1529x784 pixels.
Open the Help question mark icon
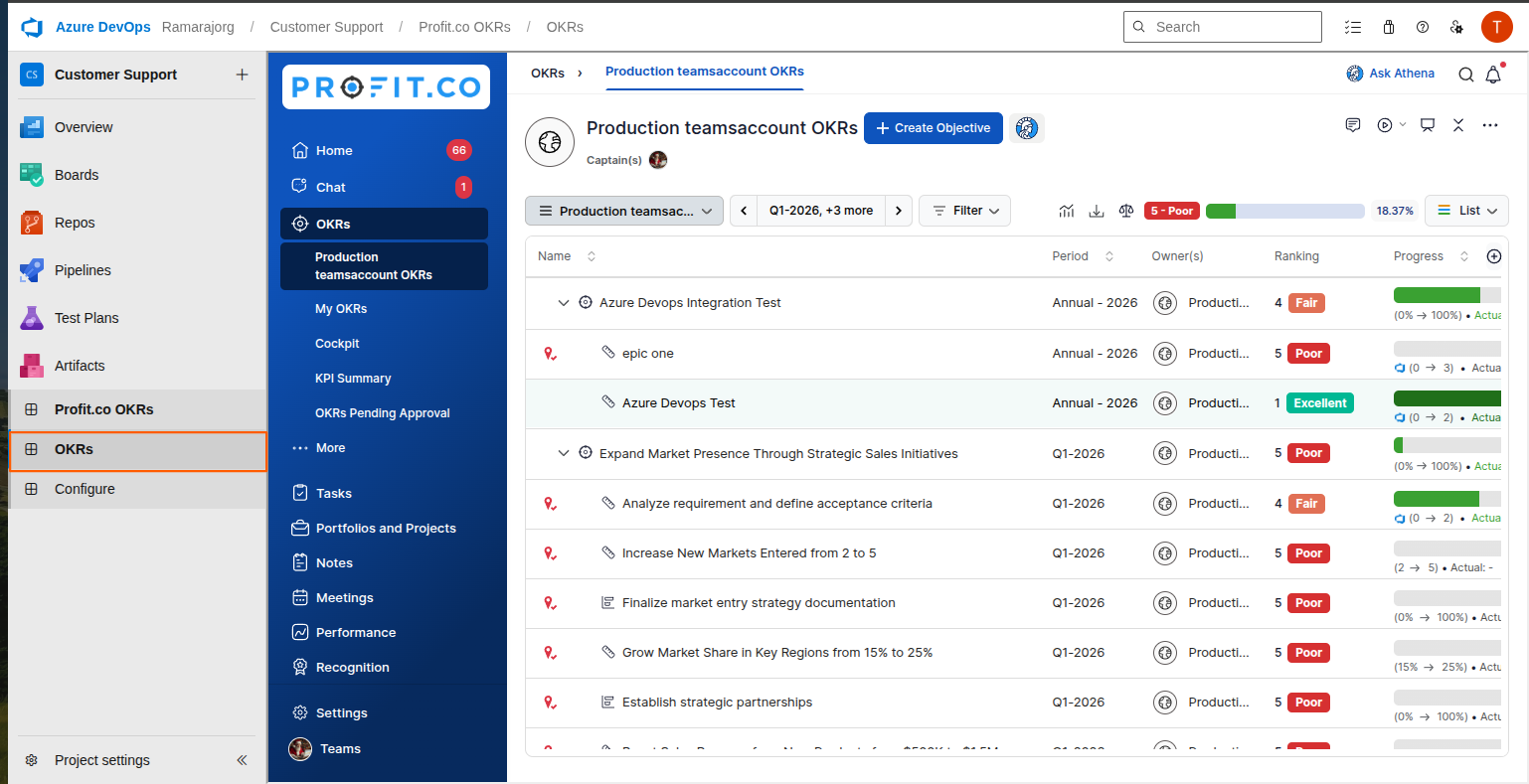[x=1423, y=27]
